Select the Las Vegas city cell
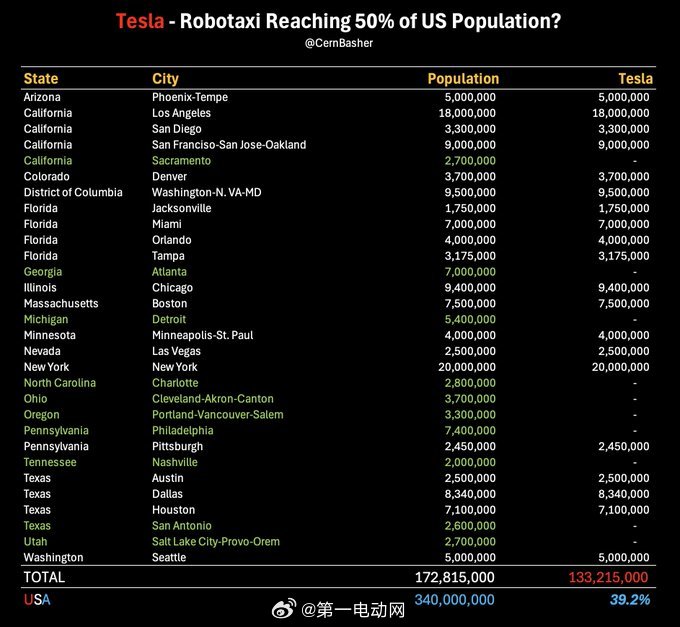The height and width of the screenshot is (627, 680). (177, 351)
